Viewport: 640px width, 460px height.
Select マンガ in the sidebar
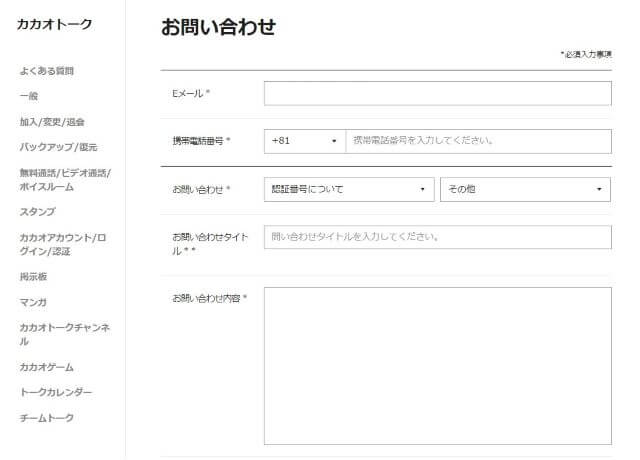33,302
